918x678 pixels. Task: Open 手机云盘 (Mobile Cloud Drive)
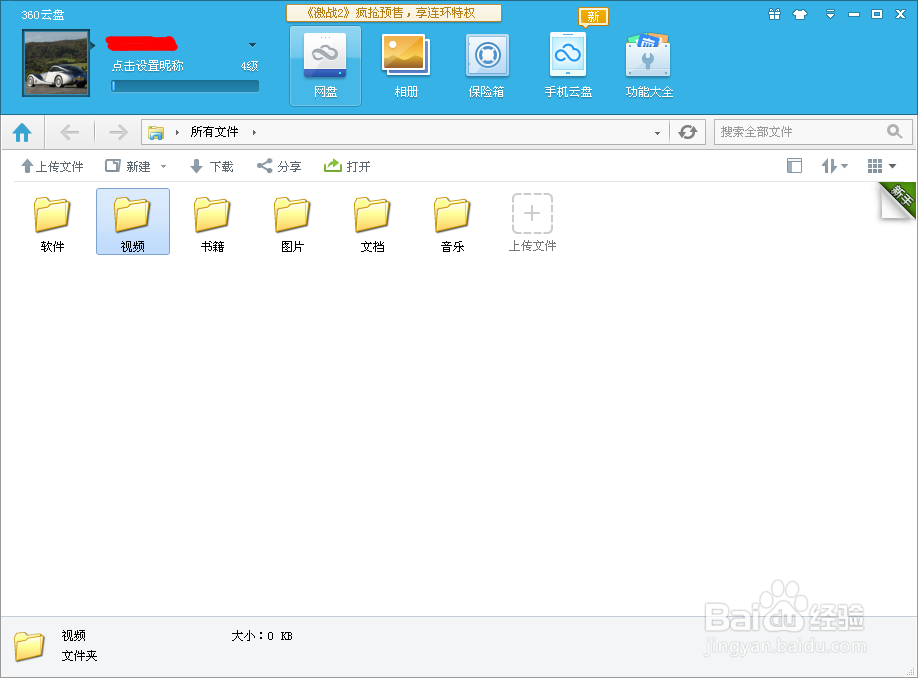click(567, 62)
